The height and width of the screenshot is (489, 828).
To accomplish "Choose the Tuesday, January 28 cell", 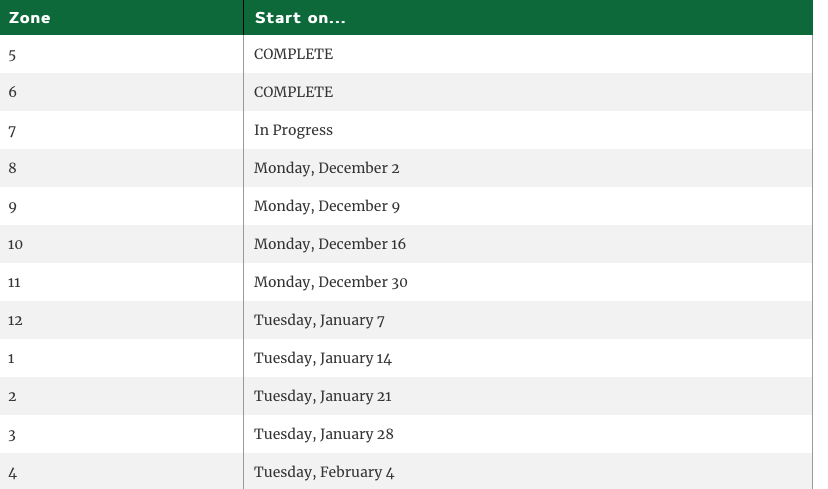I will 323,434.
